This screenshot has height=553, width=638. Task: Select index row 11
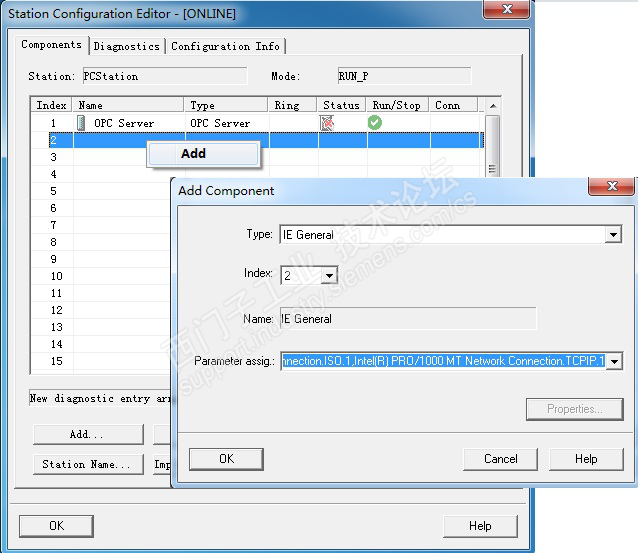click(57, 293)
